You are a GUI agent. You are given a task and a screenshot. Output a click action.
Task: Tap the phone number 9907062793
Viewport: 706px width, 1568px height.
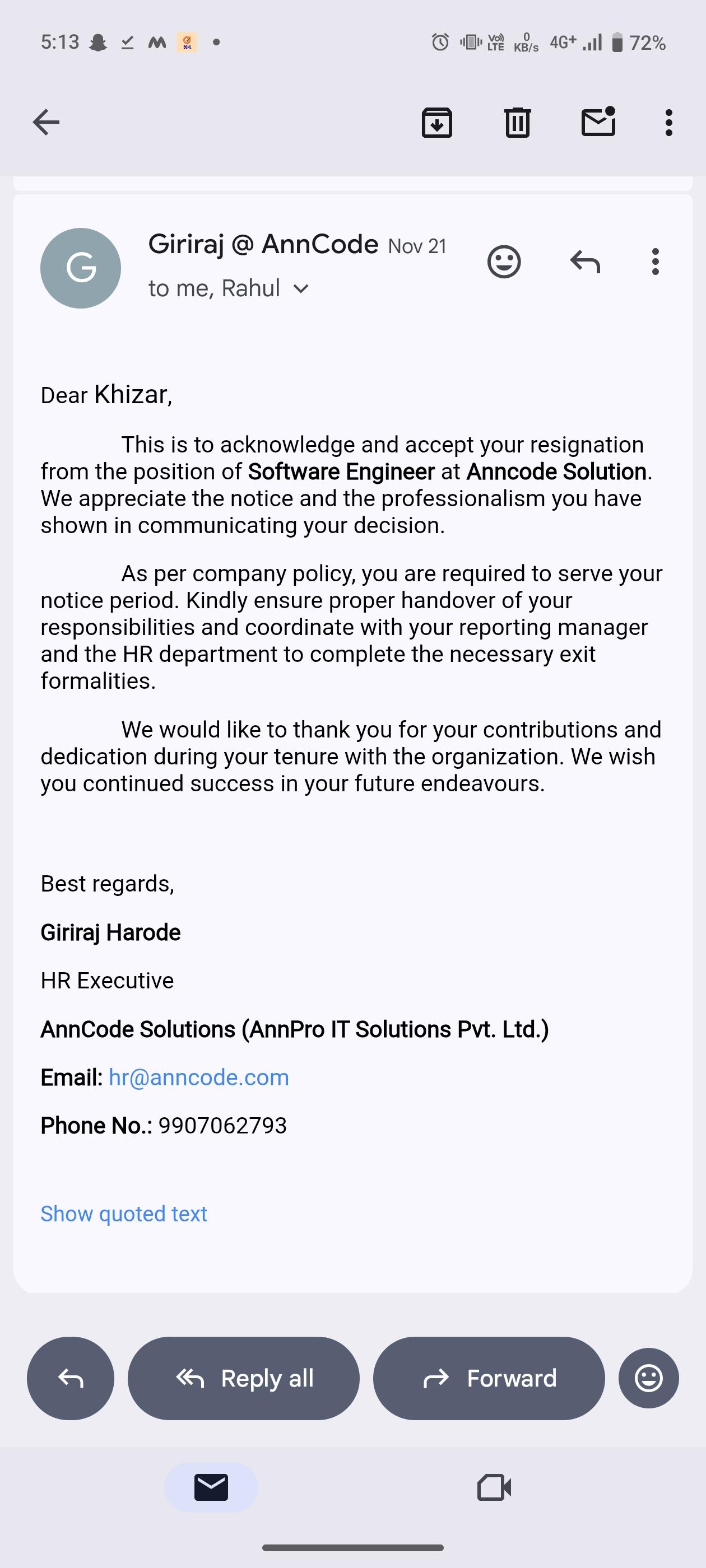(x=222, y=1126)
